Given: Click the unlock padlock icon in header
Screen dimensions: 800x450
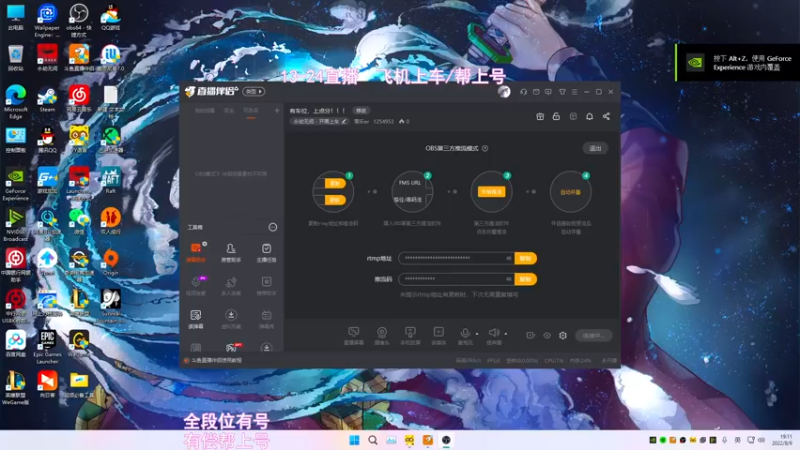Looking at the screenshot, I should 556,116.
